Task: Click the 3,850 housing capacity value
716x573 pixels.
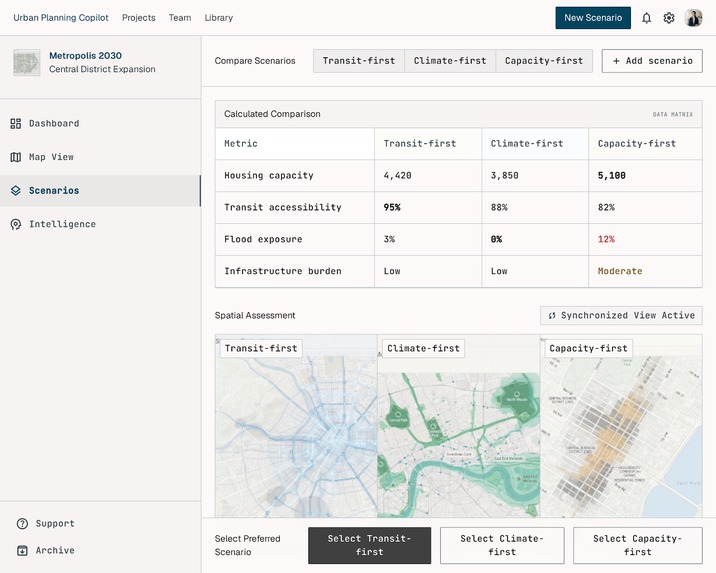Action: coord(505,175)
